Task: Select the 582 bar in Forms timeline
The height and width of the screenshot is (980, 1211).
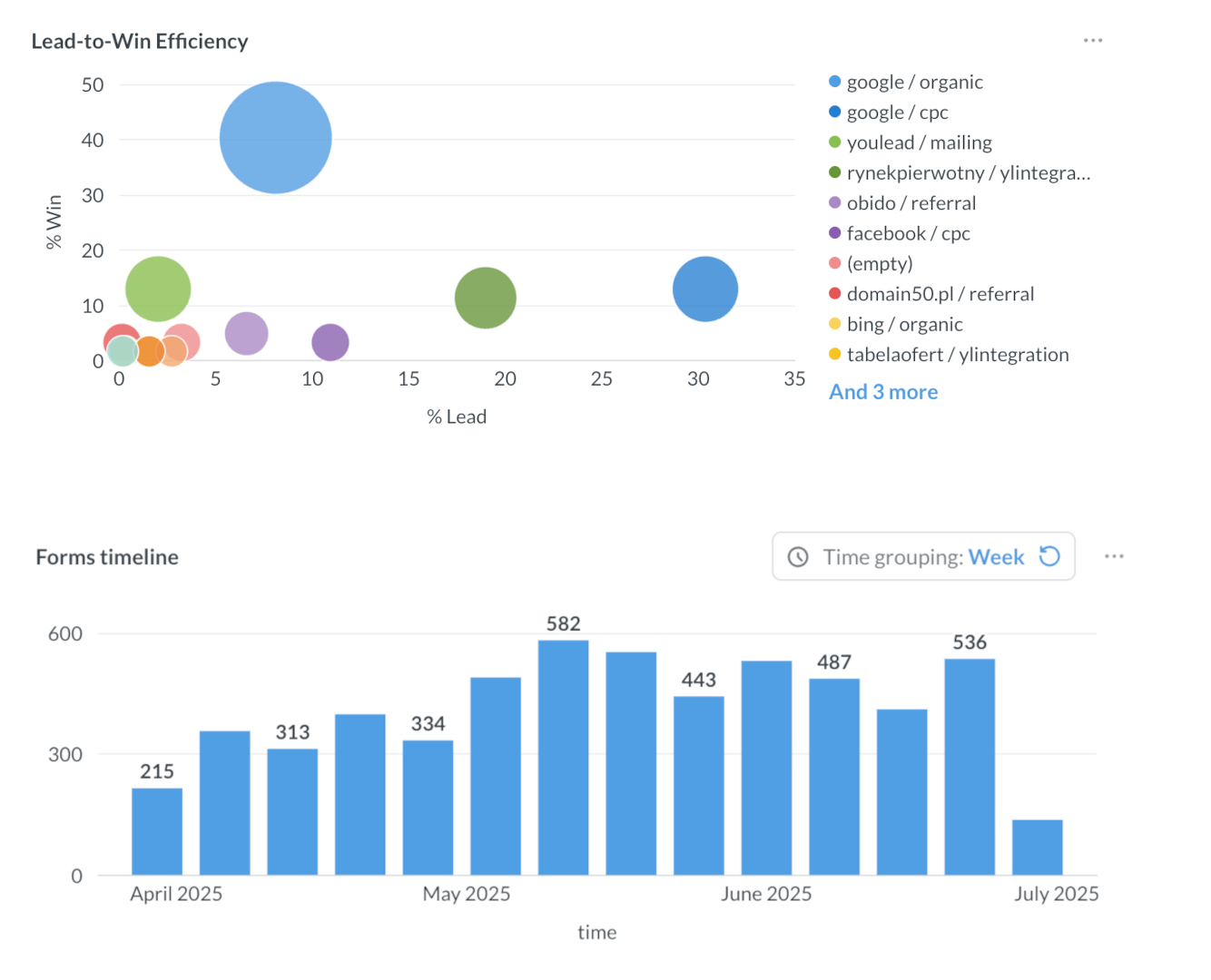Action: 562,753
